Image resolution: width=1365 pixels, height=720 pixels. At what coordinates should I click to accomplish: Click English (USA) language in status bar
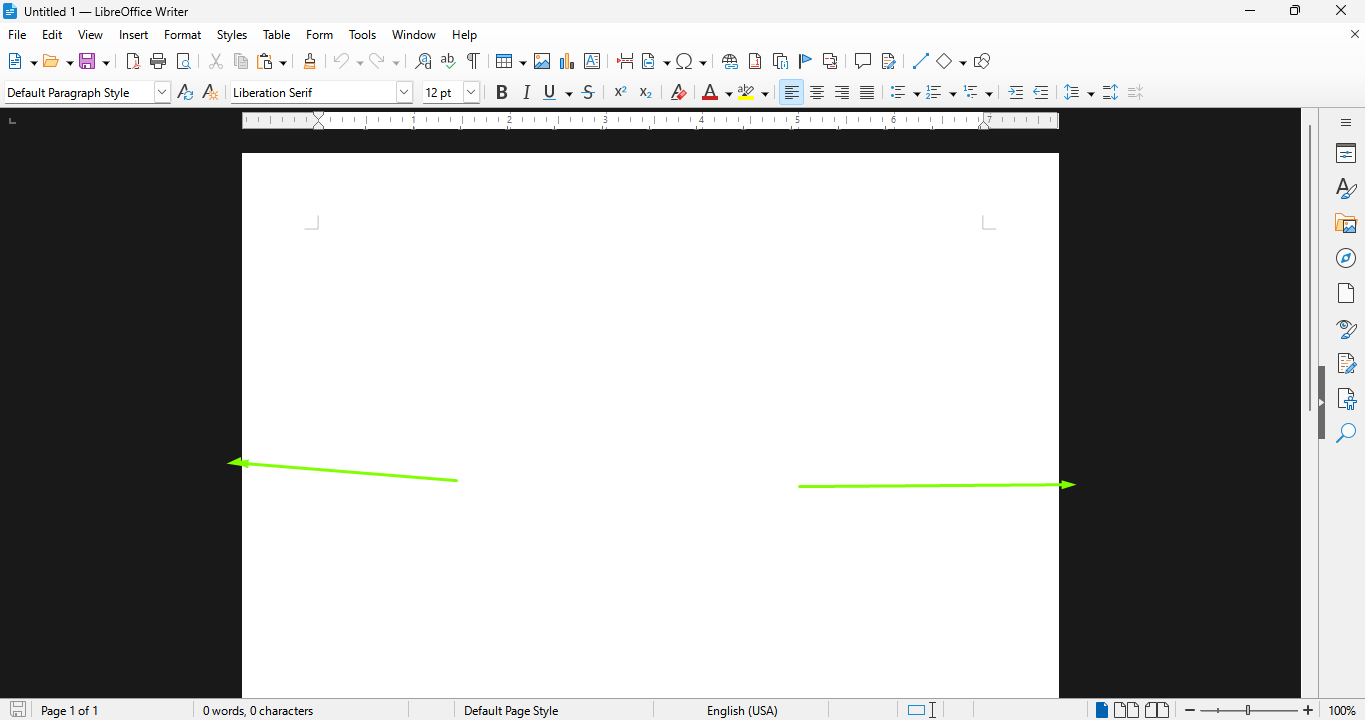(x=742, y=711)
